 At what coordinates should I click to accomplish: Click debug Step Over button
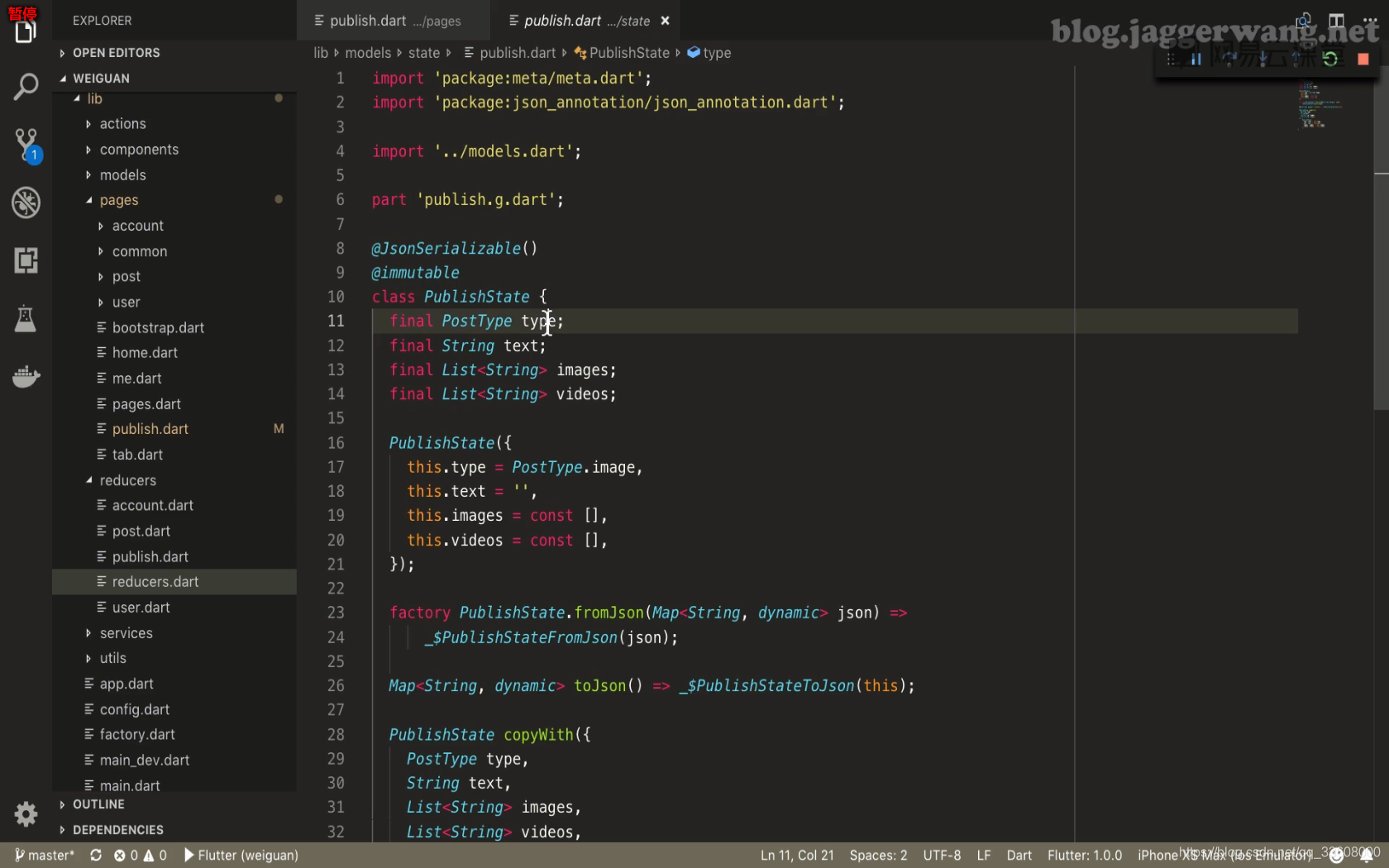tap(1229, 59)
